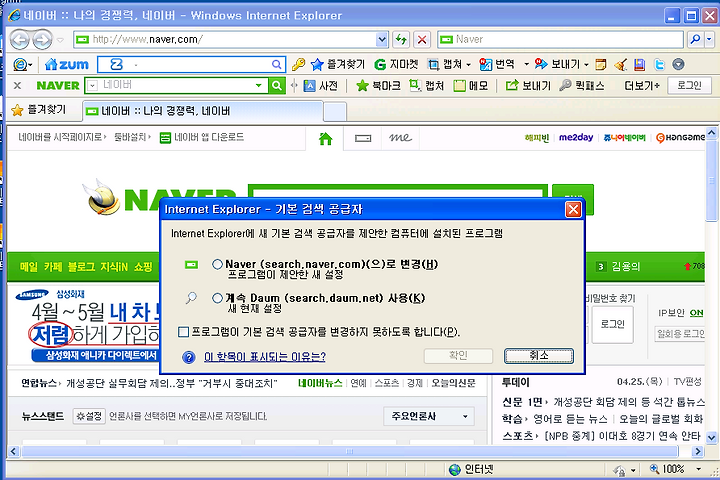Open 쇼핑 in Naver green menu bar
The height and width of the screenshot is (480, 720).
pos(143,267)
